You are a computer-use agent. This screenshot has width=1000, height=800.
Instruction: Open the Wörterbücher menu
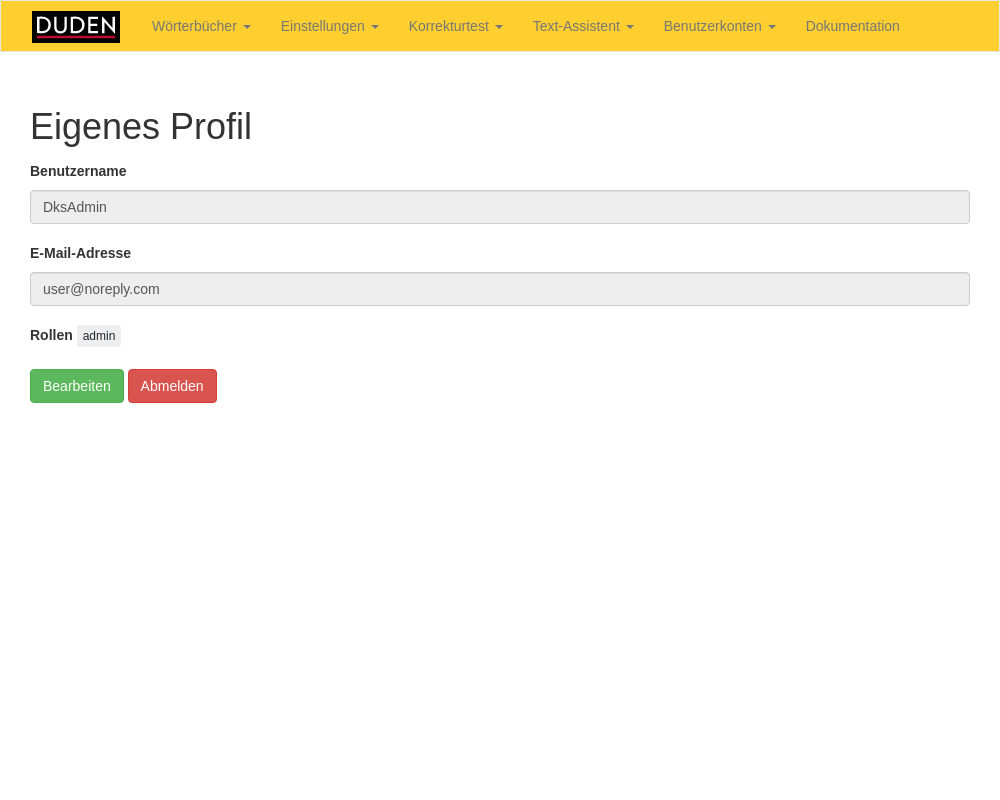click(194, 26)
